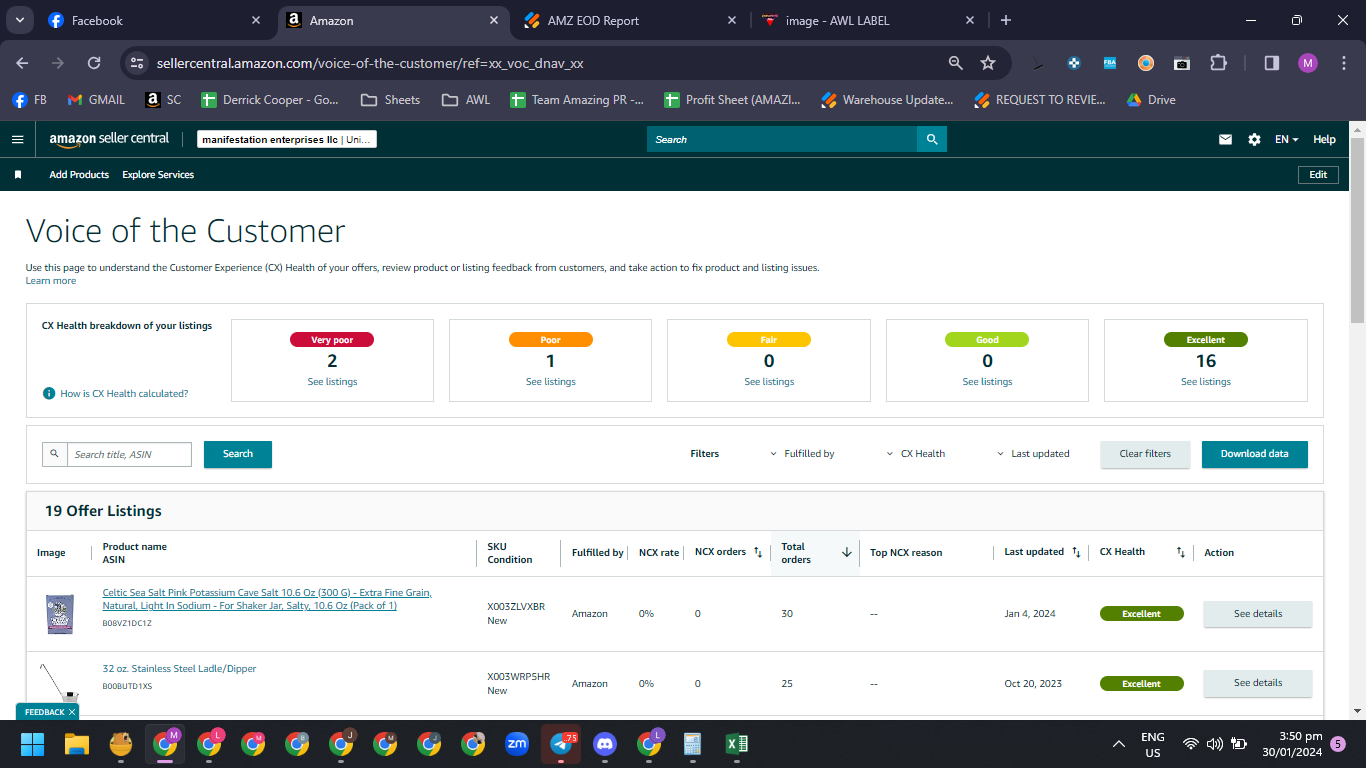Open the Chrome three-dot menu
Image resolution: width=1366 pixels, height=768 pixels.
click(1342, 63)
